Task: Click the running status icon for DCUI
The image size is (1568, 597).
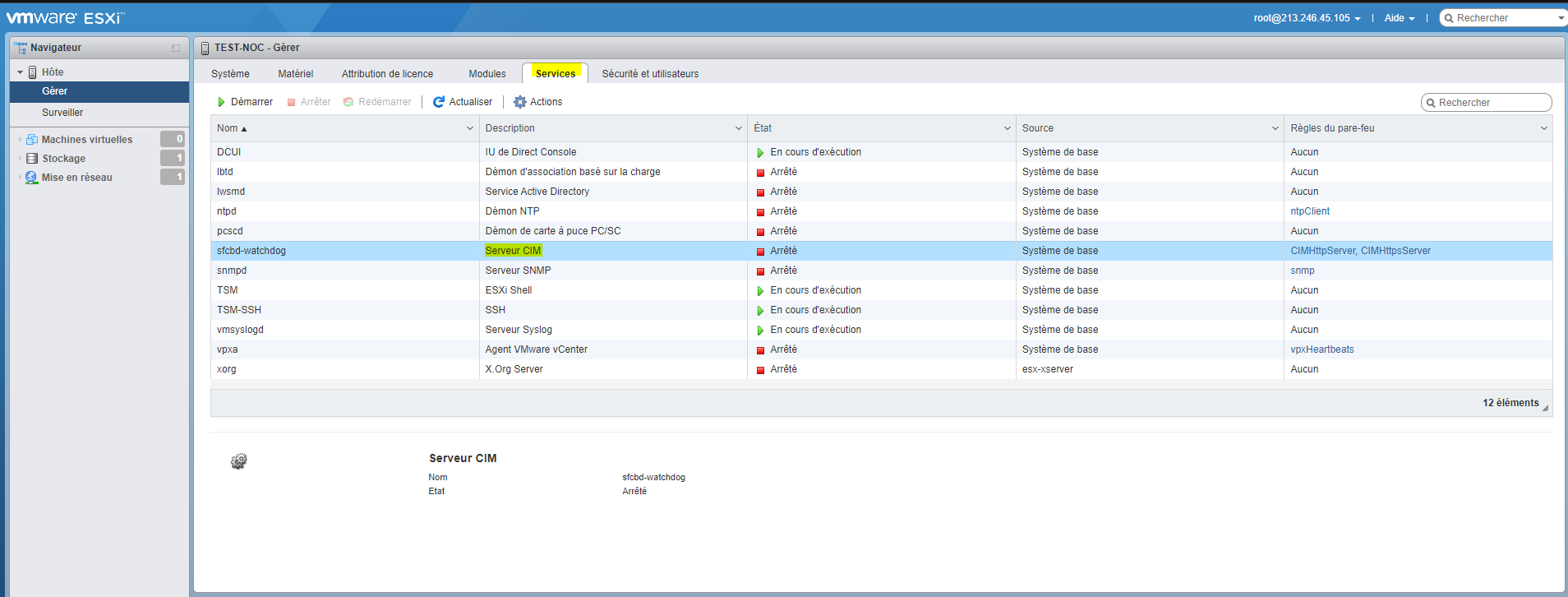Action: point(760,152)
